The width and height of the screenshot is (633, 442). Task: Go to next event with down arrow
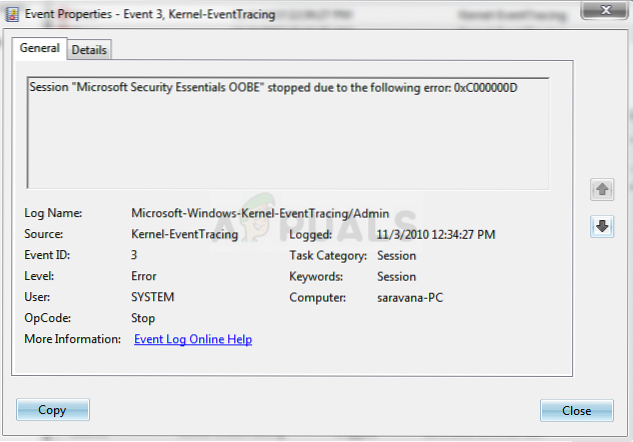pyautogui.click(x=603, y=227)
